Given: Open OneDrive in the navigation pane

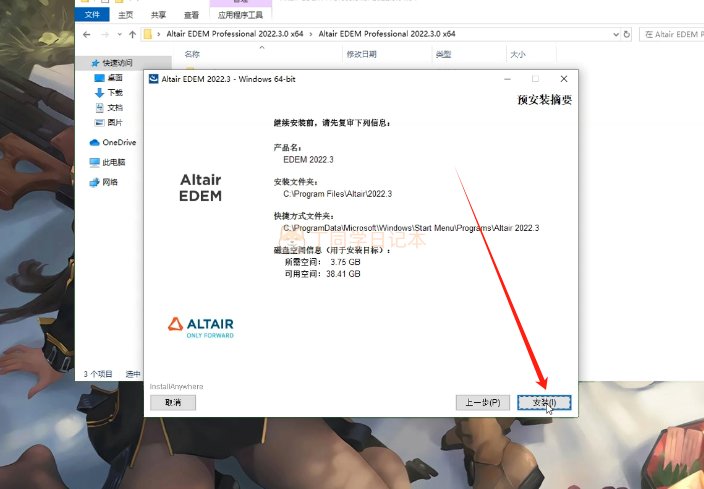Looking at the screenshot, I should [x=119, y=142].
